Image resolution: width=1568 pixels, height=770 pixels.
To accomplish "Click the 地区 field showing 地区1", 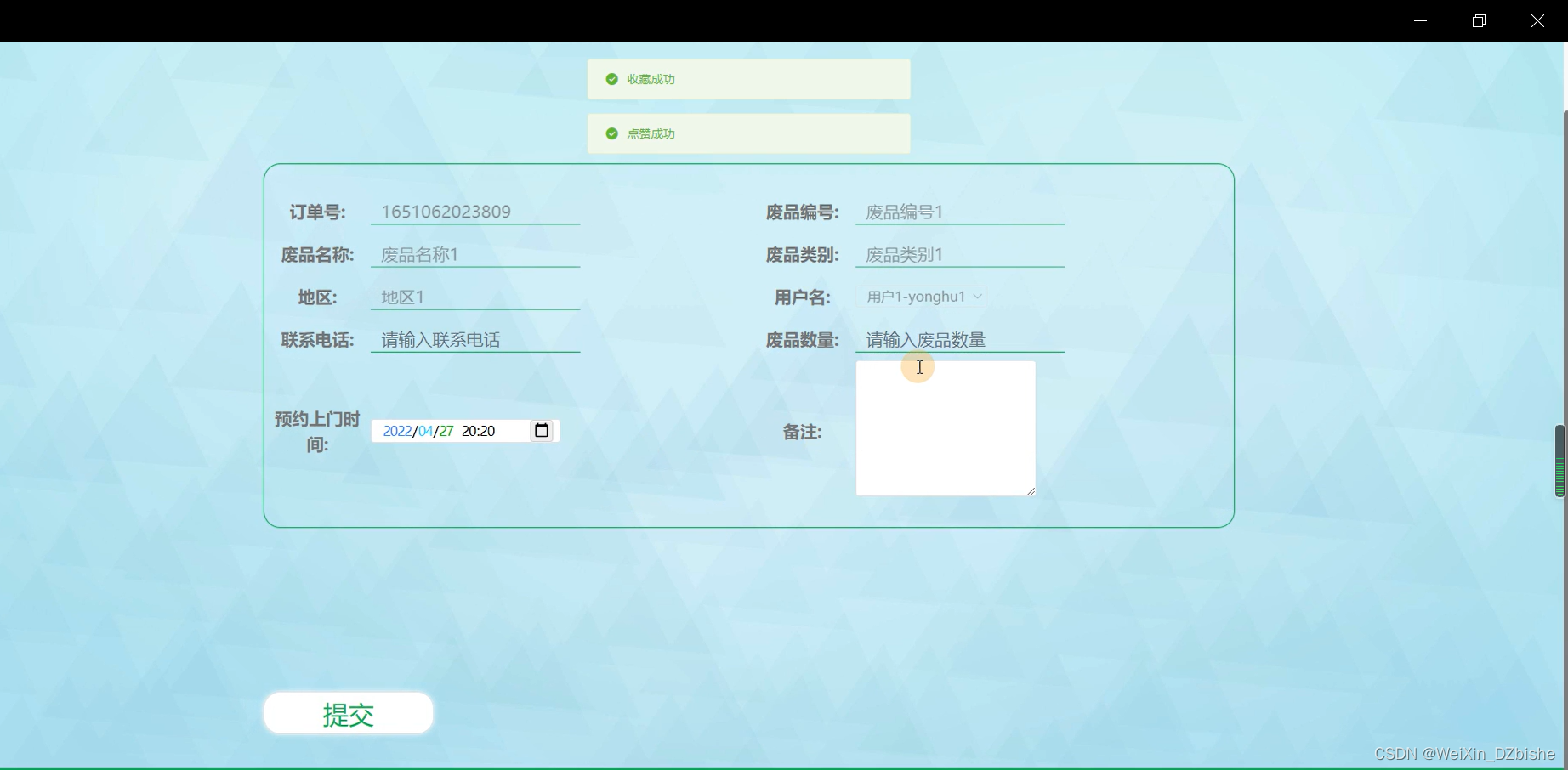I will (x=475, y=297).
